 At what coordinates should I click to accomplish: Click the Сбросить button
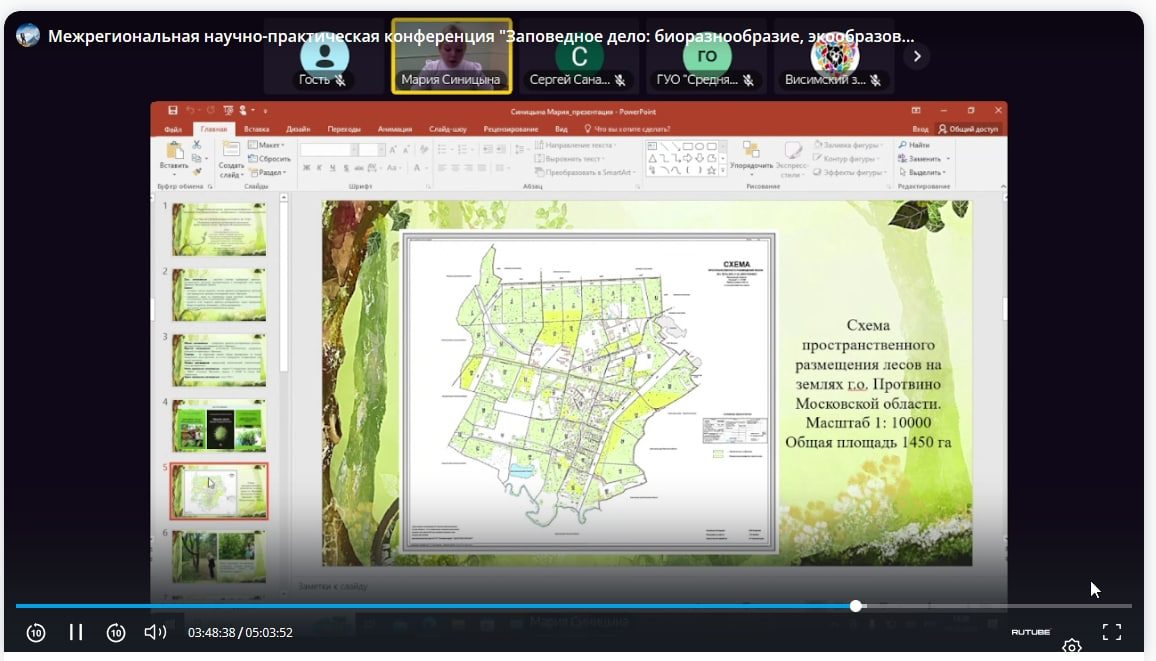click(x=270, y=158)
